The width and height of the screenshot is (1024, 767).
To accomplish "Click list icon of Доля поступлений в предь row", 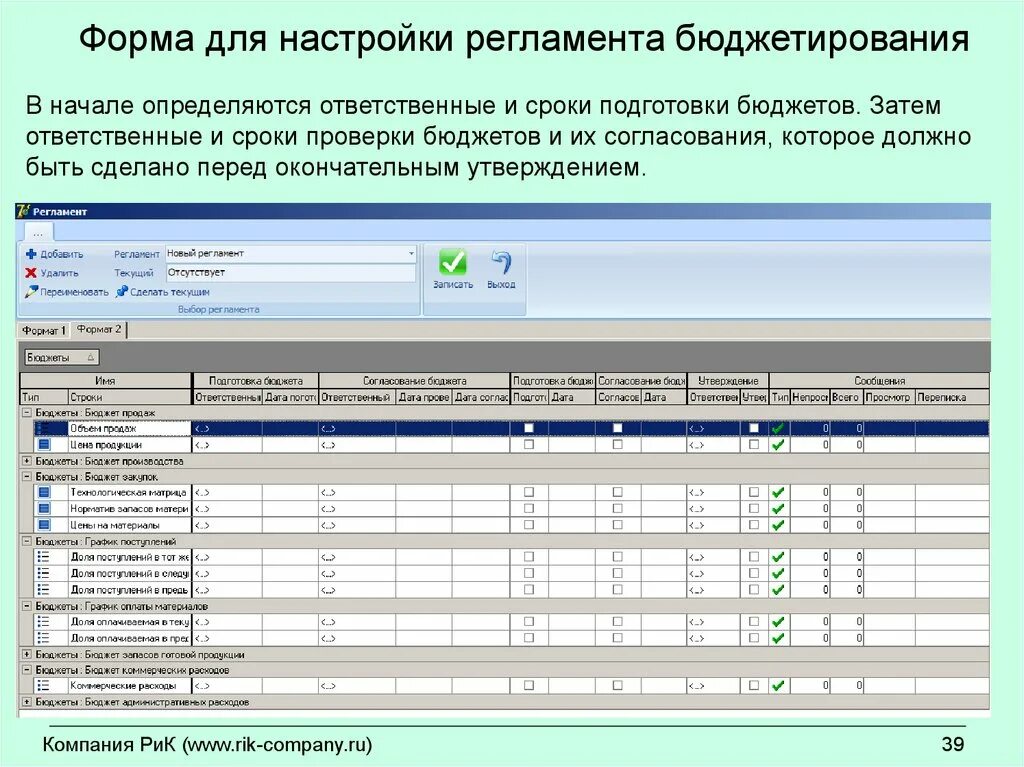I will (43, 589).
